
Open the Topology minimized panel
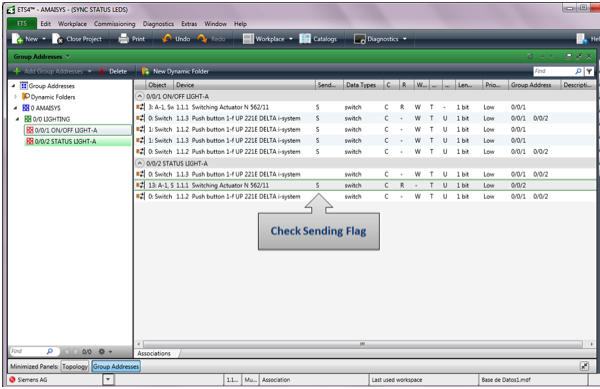pyautogui.click(x=75, y=366)
